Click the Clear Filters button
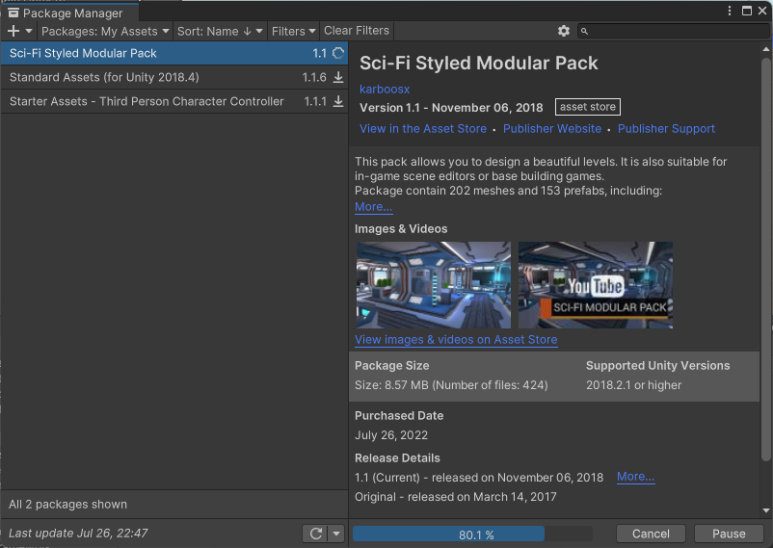Image resolution: width=773 pixels, height=548 pixels. click(356, 31)
